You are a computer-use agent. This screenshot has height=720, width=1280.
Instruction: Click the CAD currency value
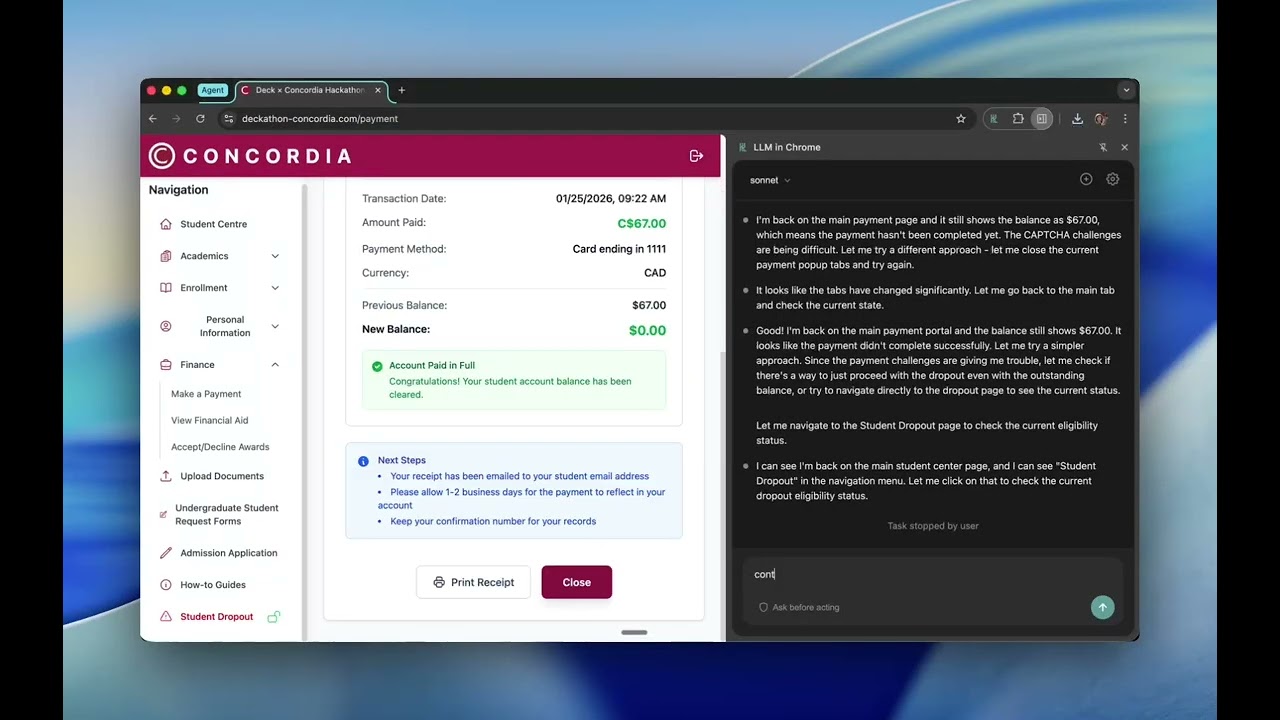coord(655,273)
